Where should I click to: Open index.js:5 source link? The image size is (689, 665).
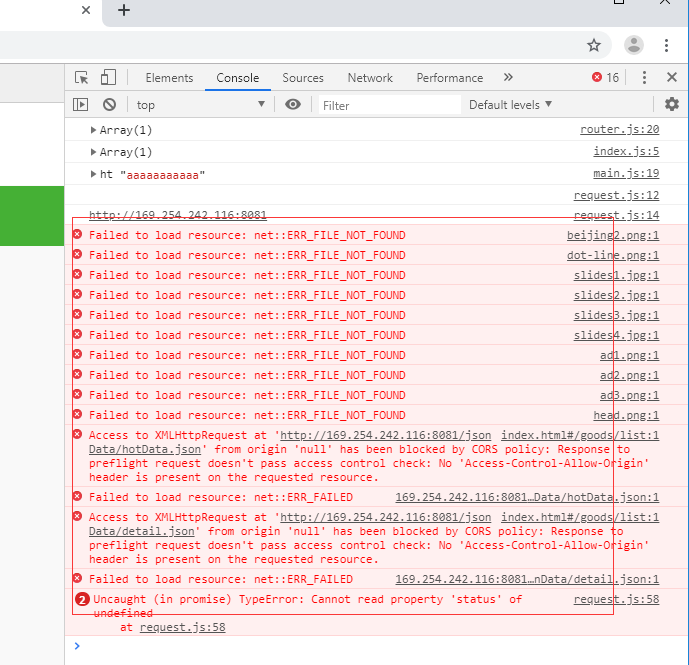click(626, 152)
